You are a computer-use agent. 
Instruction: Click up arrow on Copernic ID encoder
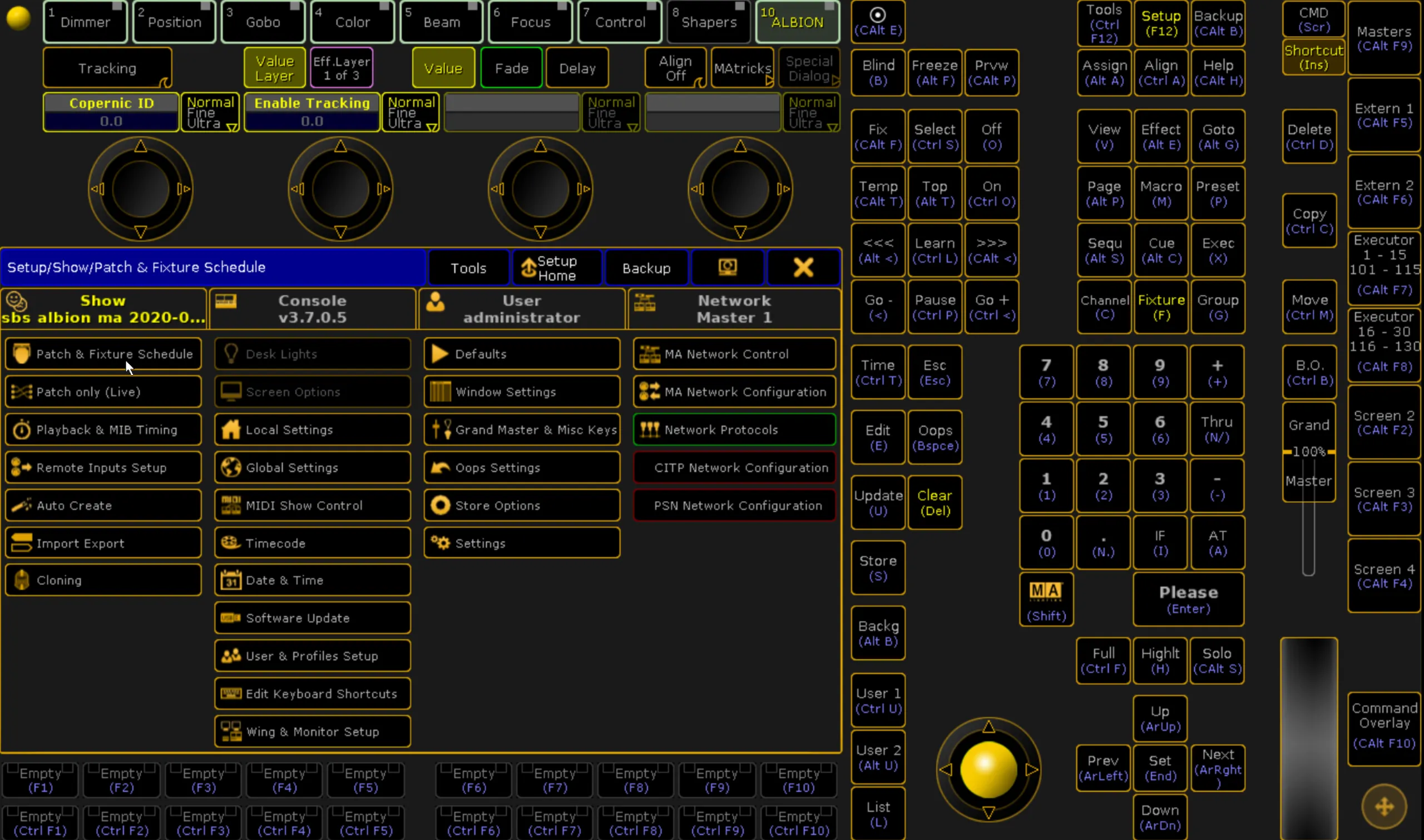coord(140,147)
